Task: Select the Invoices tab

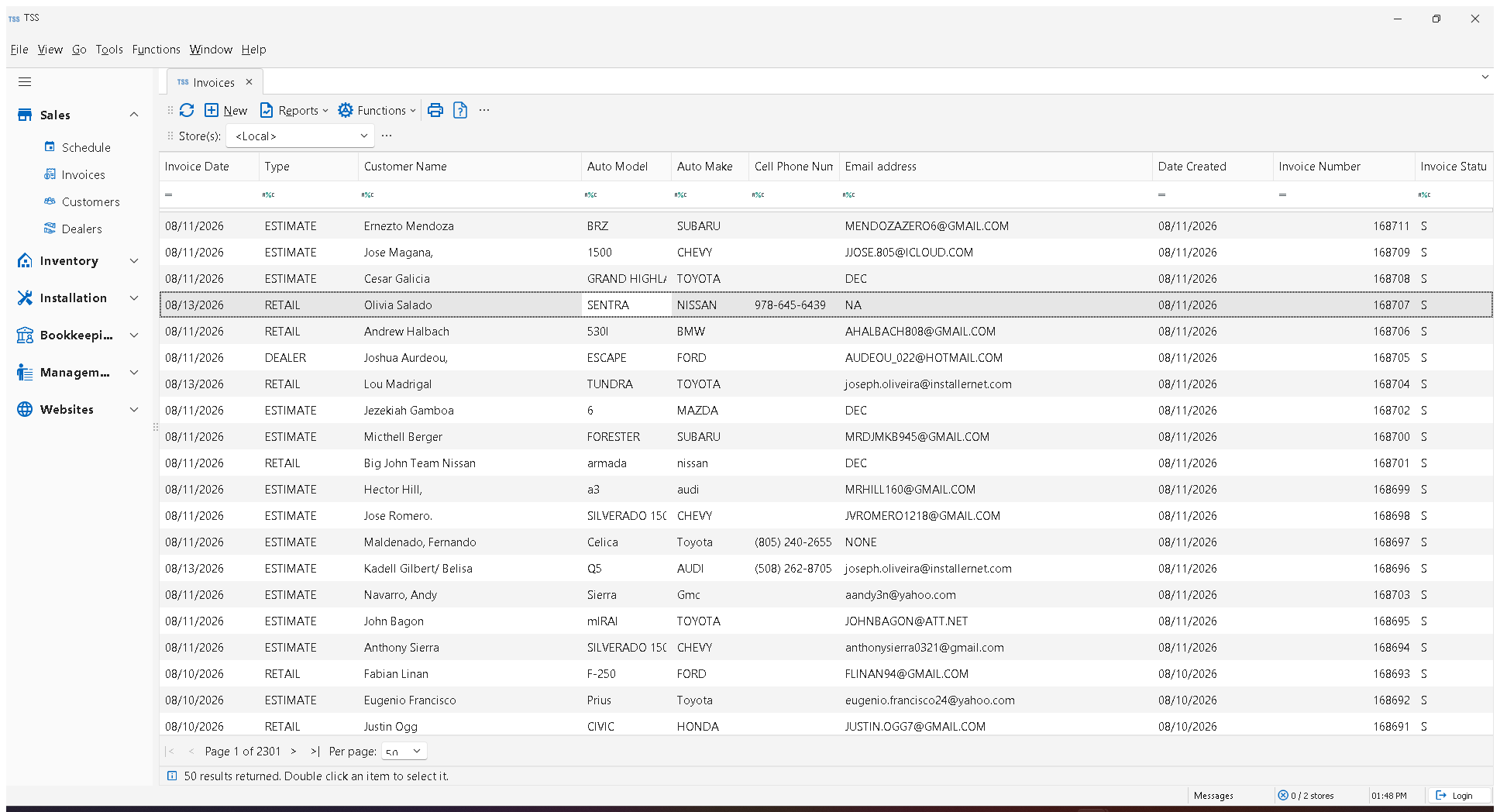Action: 214,82
